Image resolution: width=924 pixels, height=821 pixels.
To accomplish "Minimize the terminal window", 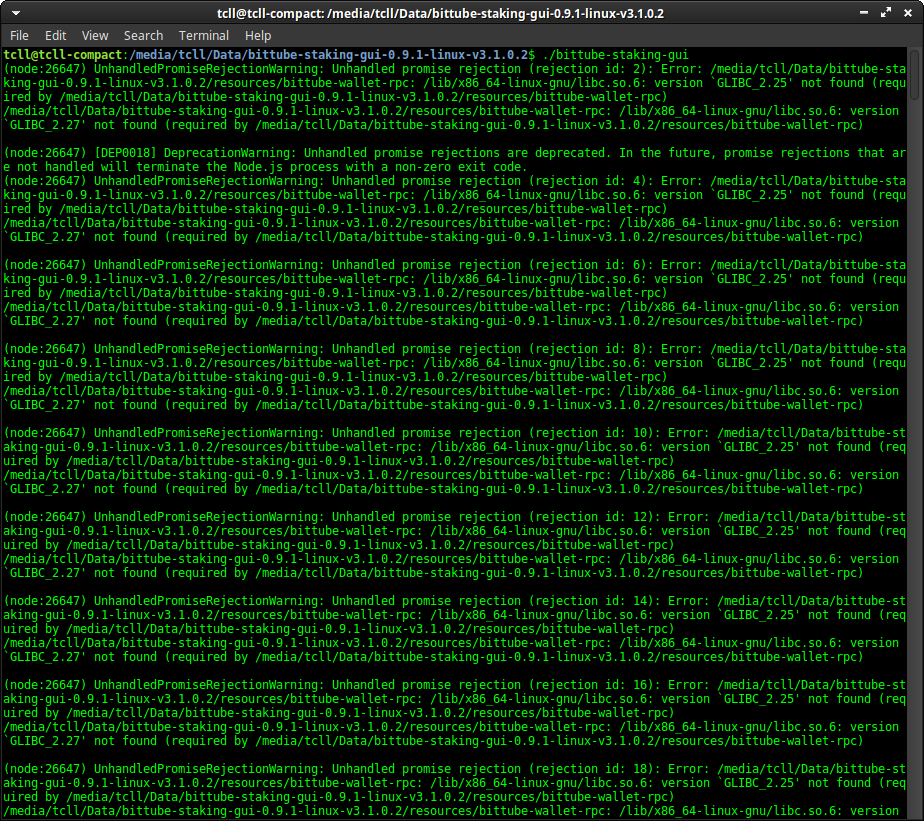I will (864, 12).
